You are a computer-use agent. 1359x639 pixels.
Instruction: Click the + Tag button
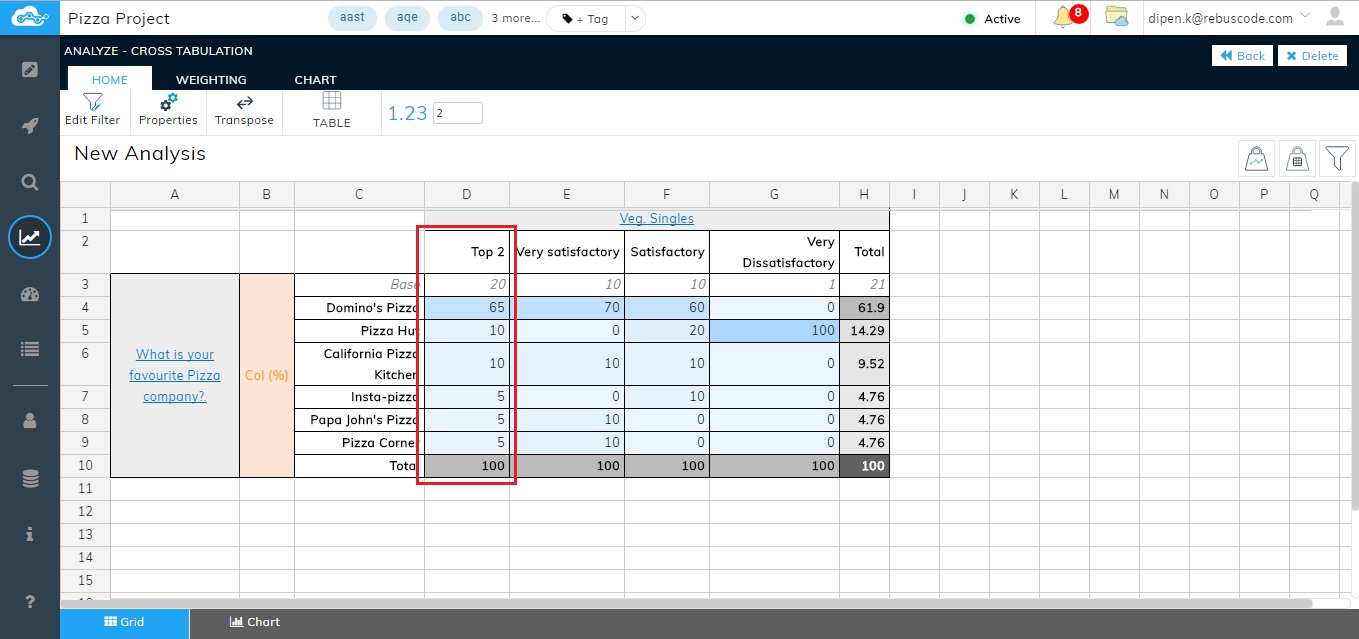tap(586, 18)
